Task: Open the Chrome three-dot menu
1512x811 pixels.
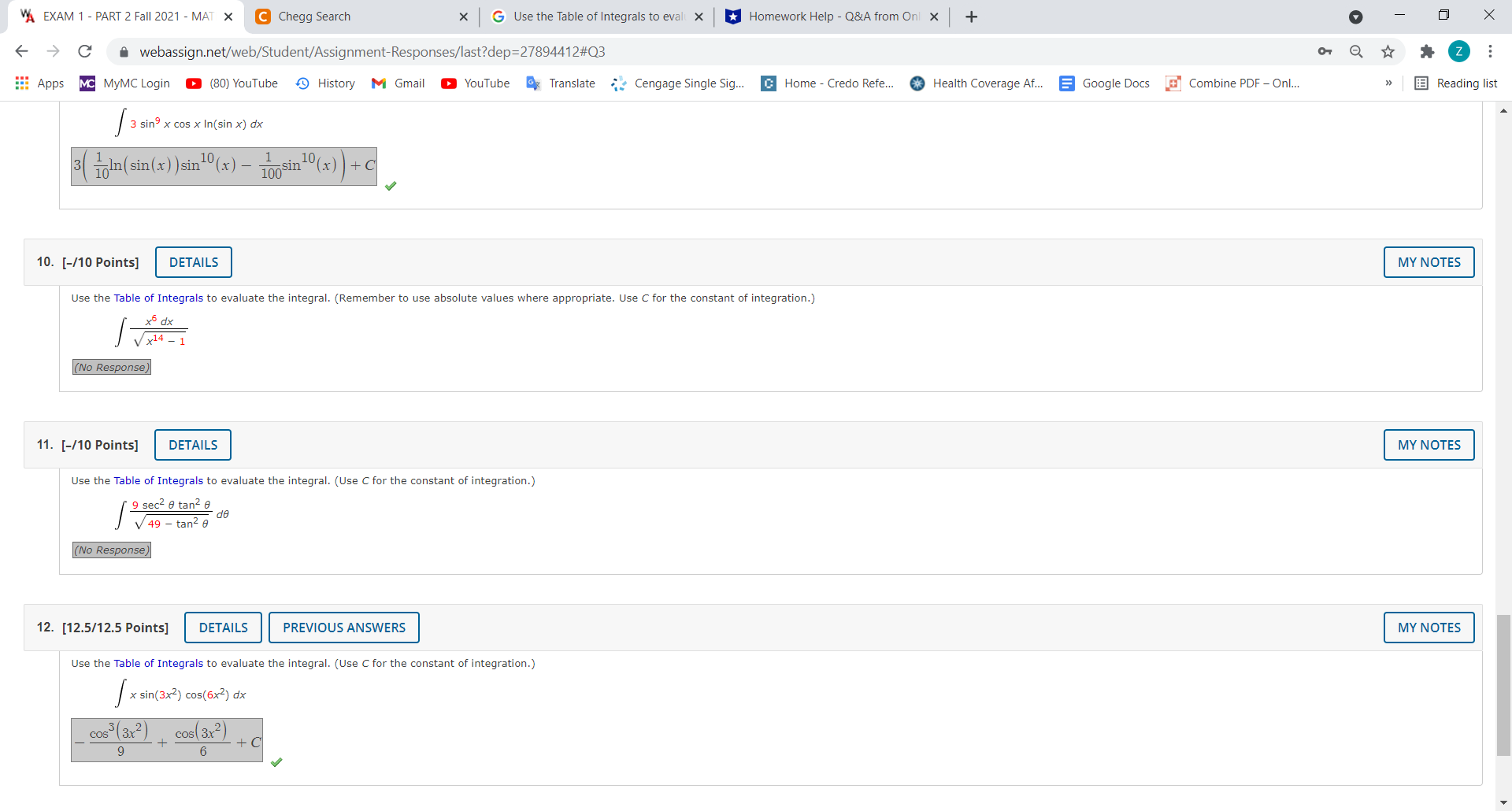Action: coord(1489,51)
